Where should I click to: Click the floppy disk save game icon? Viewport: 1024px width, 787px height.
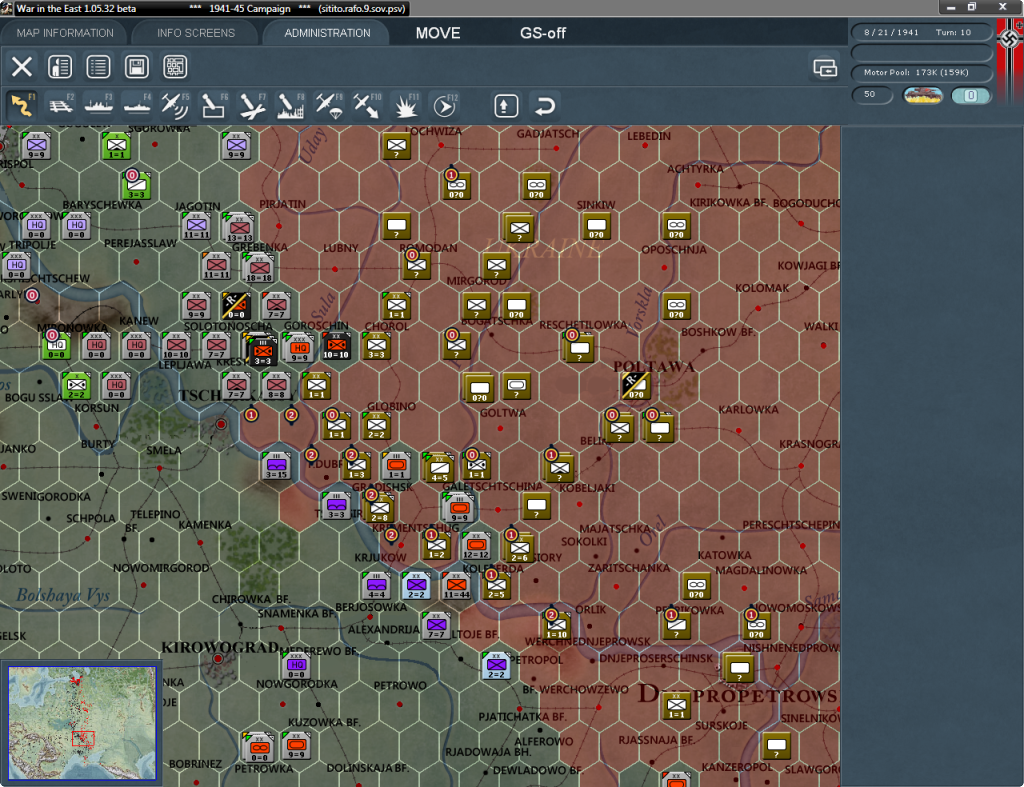point(136,67)
